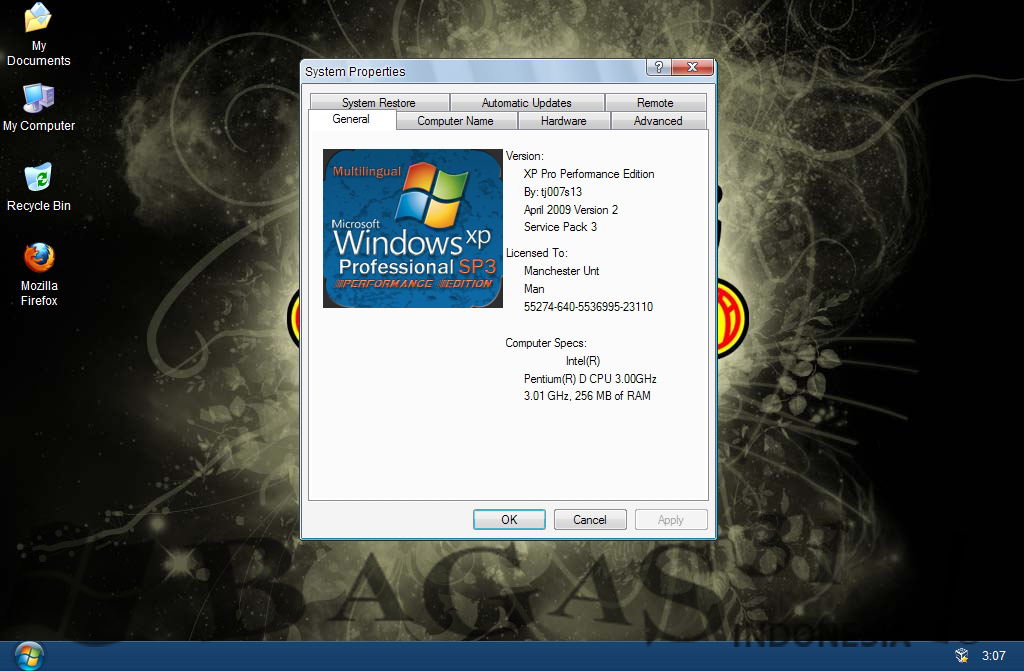The image size is (1024, 671).
Task: Open the Remote tab
Action: 655,103
